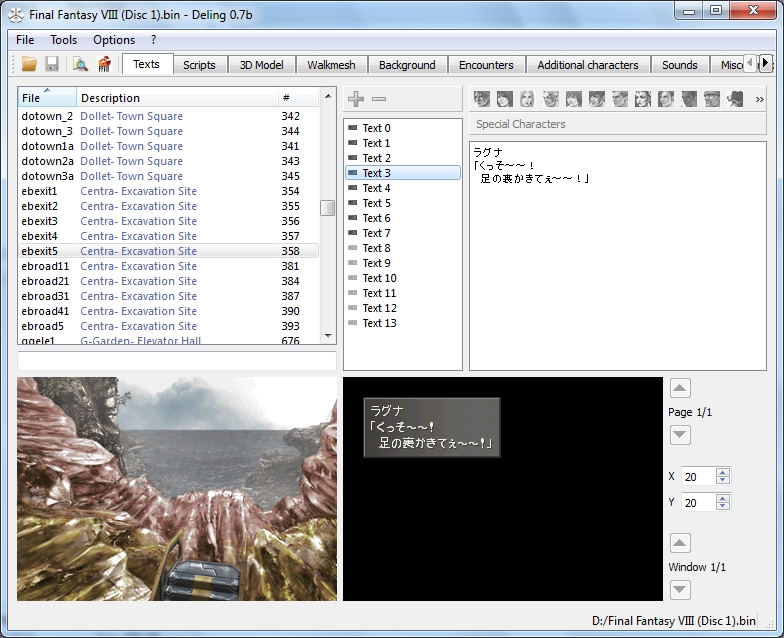
Task: Expand character toolbar overflow chevron
Action: 760,100
